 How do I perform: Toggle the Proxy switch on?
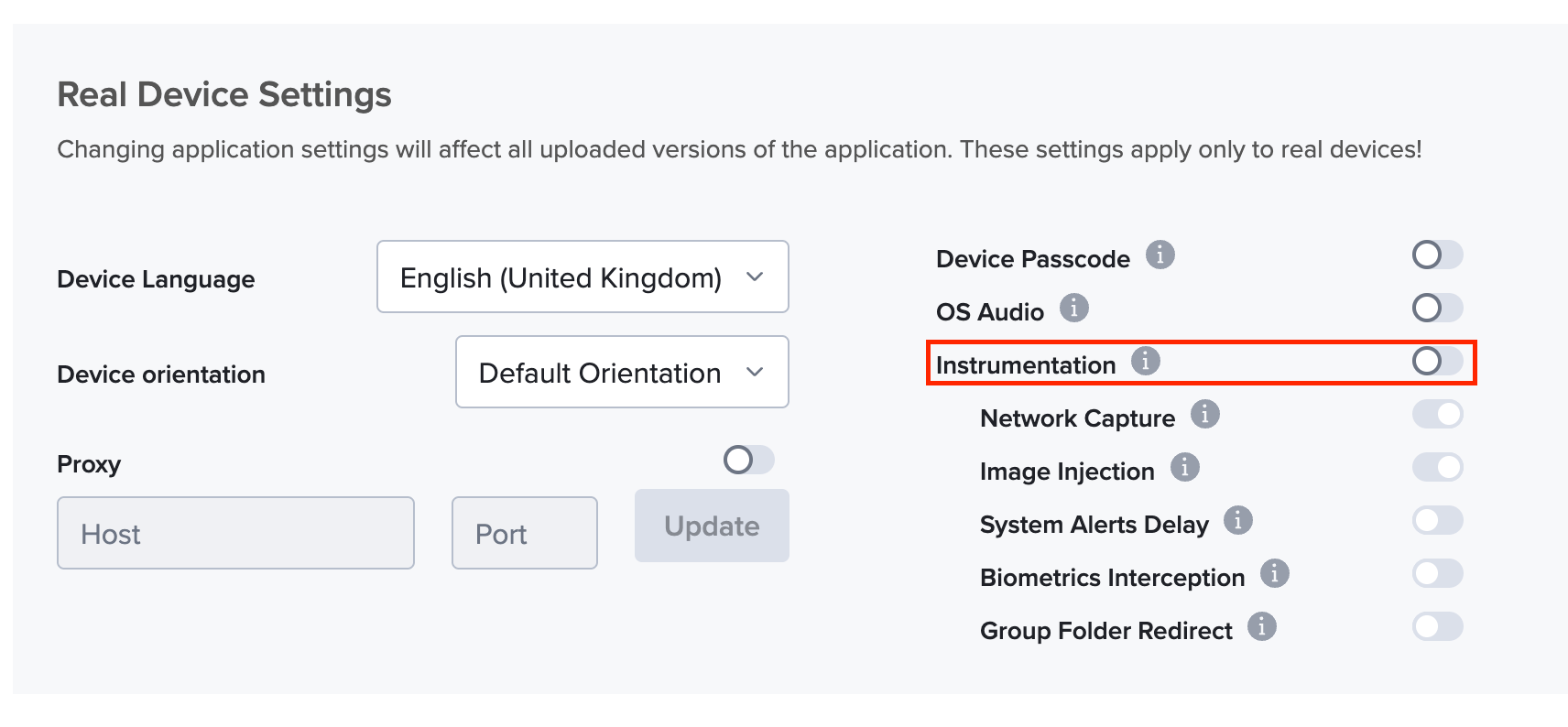click(747, 460)
